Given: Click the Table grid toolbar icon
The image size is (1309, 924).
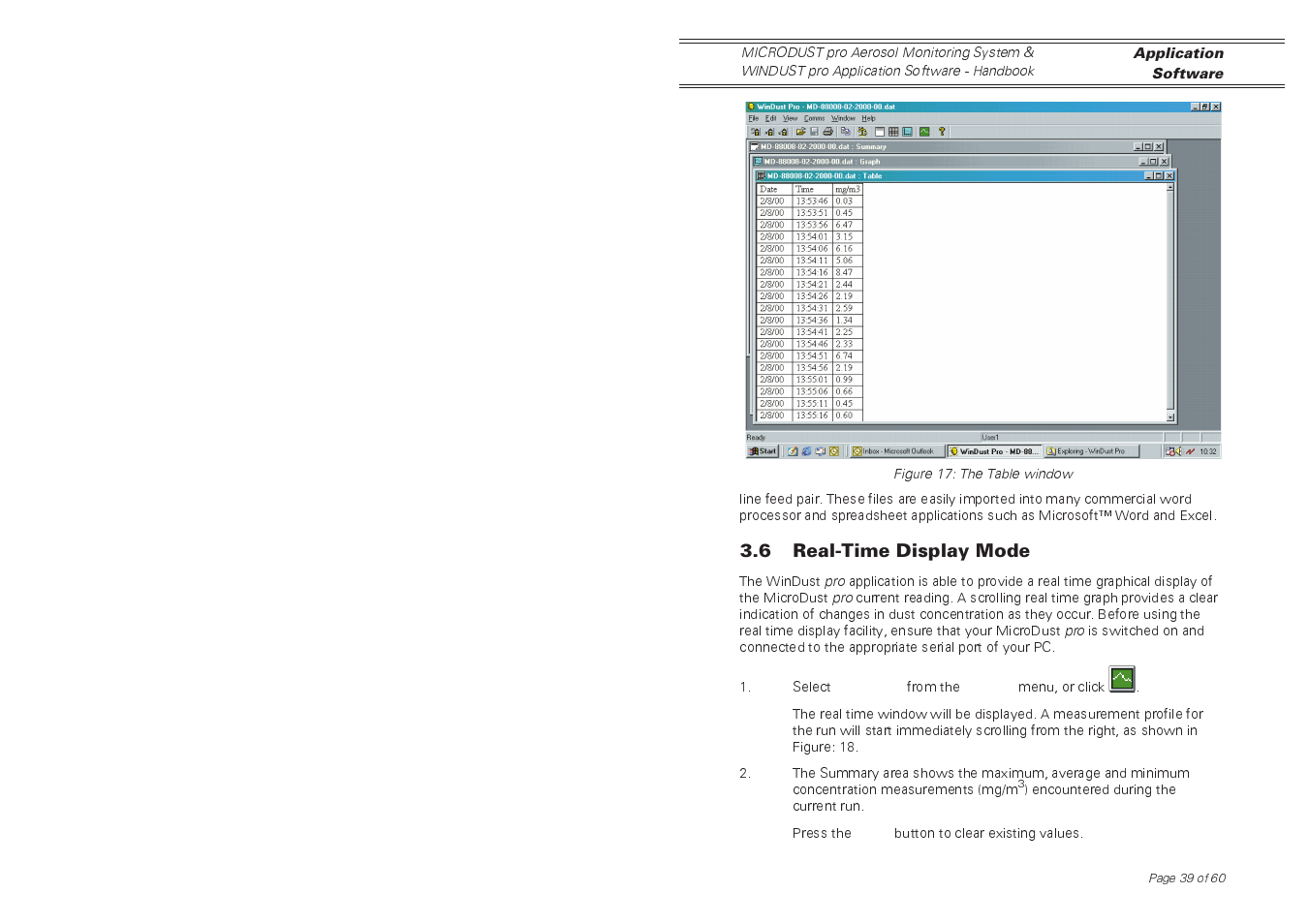Looking at the screenshot, I should (x=893, y=132).
